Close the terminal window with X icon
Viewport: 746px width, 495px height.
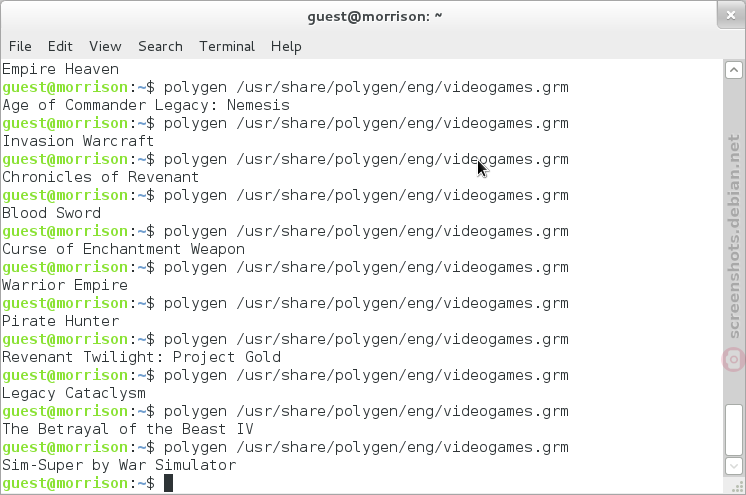coord(731,15)
